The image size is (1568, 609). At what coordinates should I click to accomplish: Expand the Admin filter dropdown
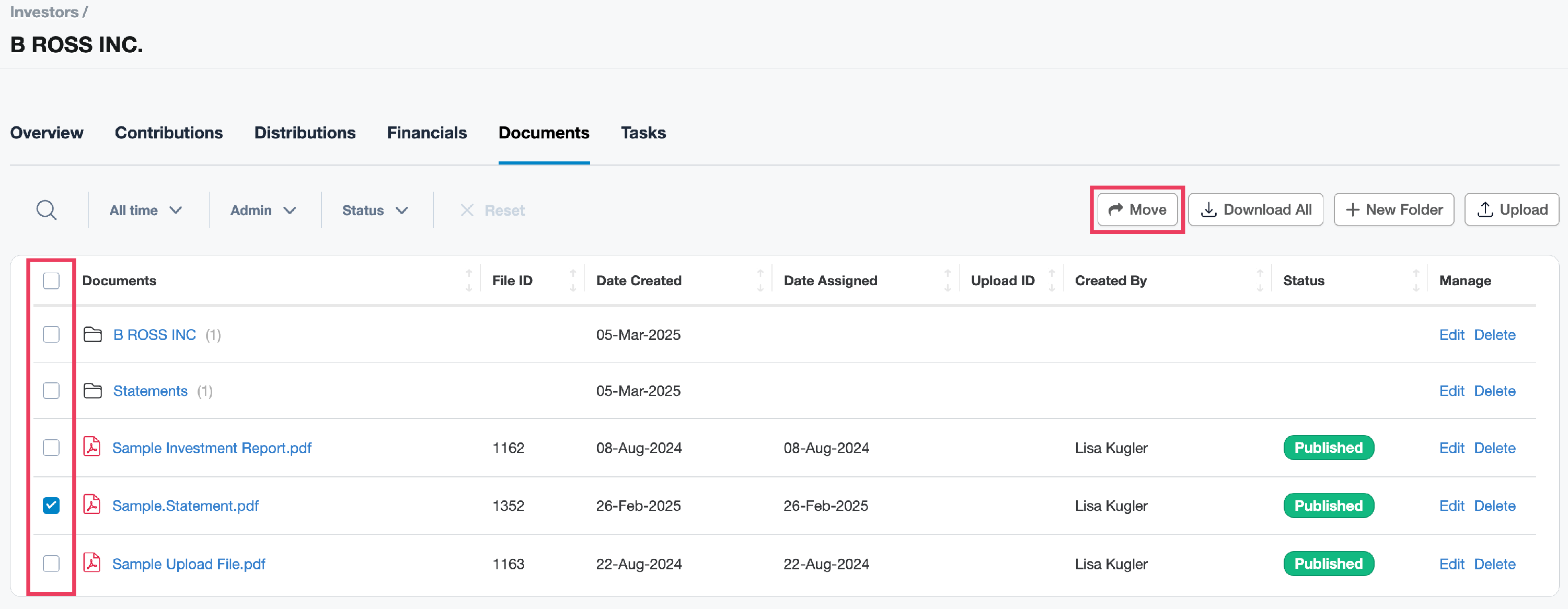[263, 210]
